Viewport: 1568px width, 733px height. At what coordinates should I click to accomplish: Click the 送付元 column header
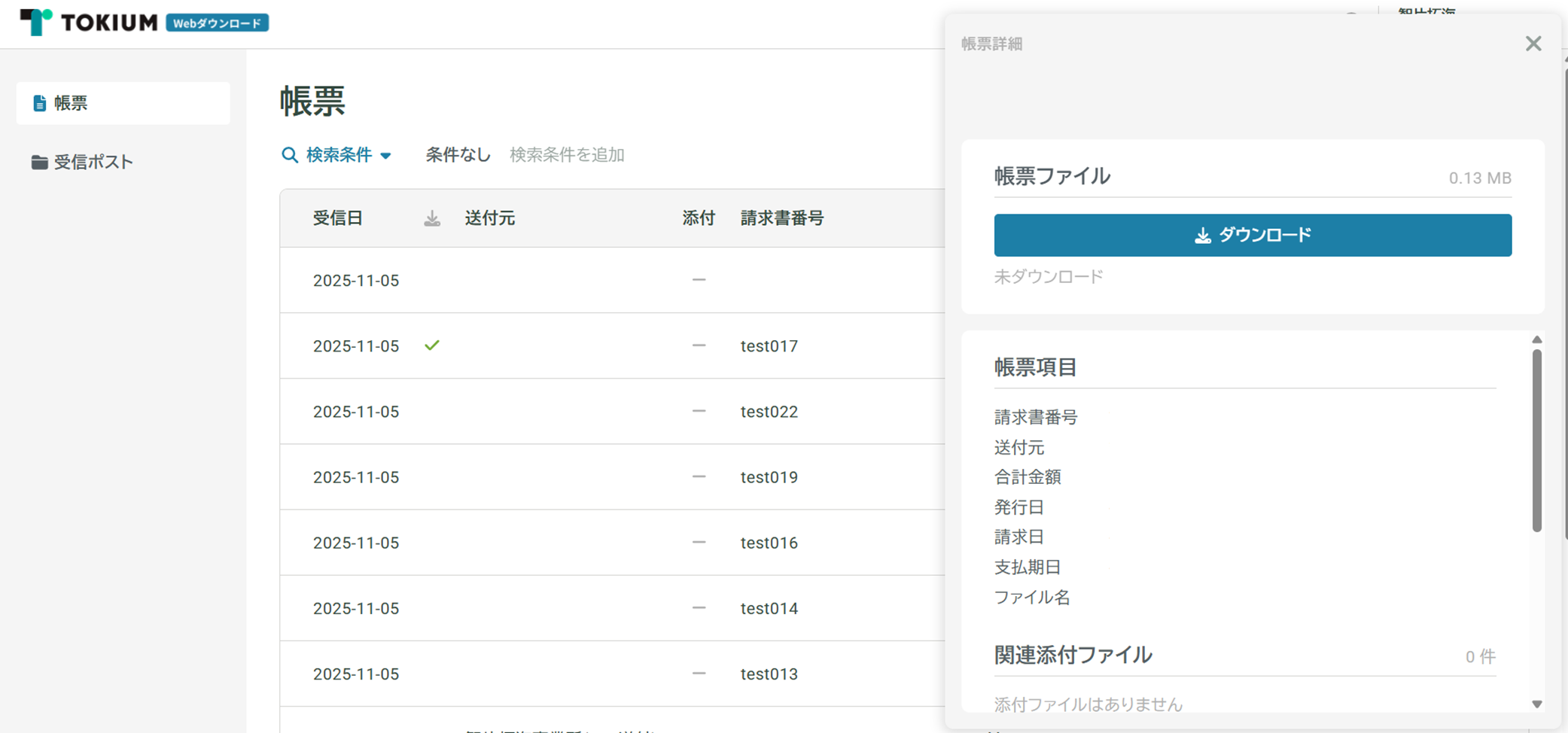490,218
